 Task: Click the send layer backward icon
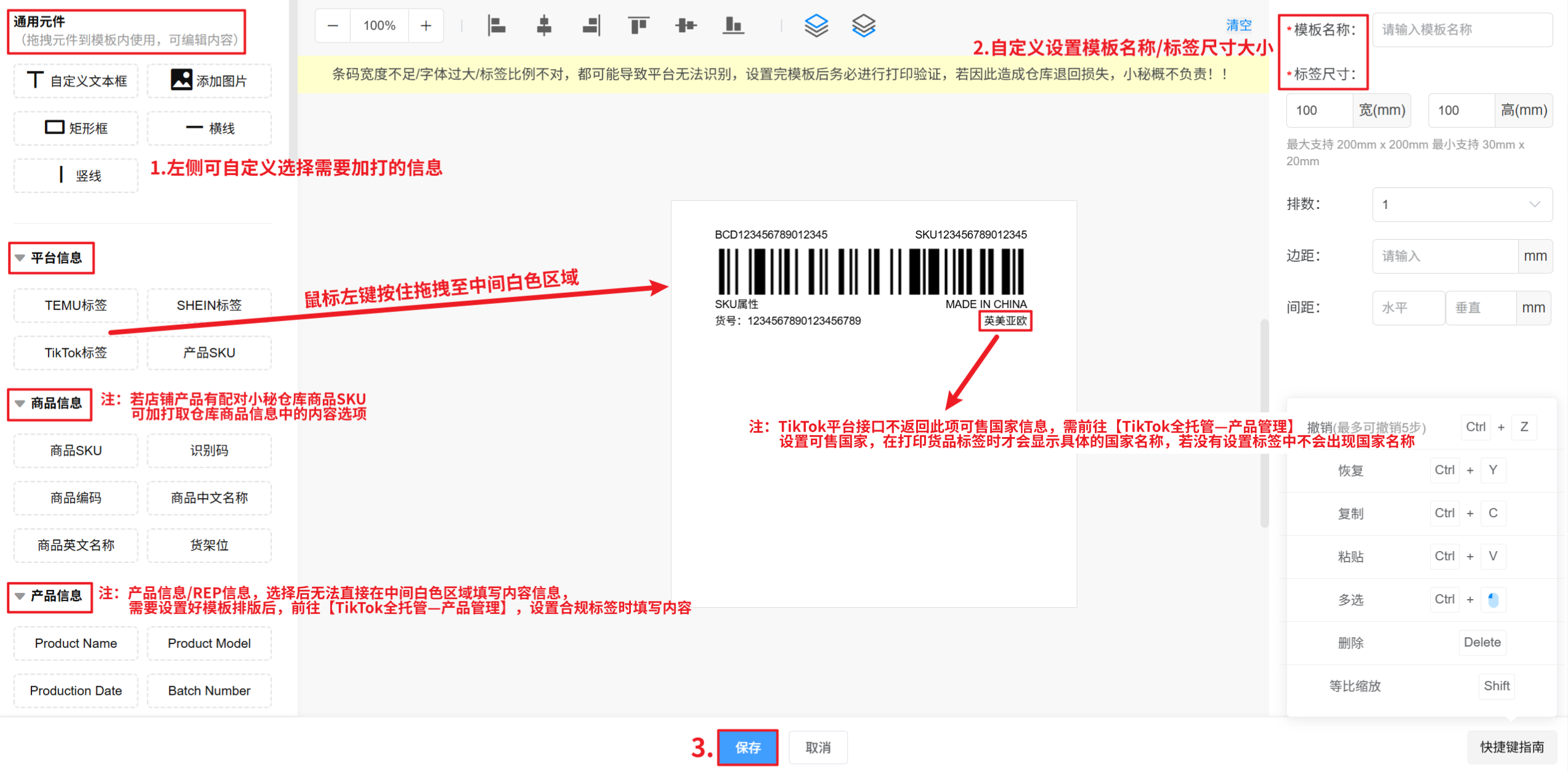pyautogui.click(x=863, y=26)
